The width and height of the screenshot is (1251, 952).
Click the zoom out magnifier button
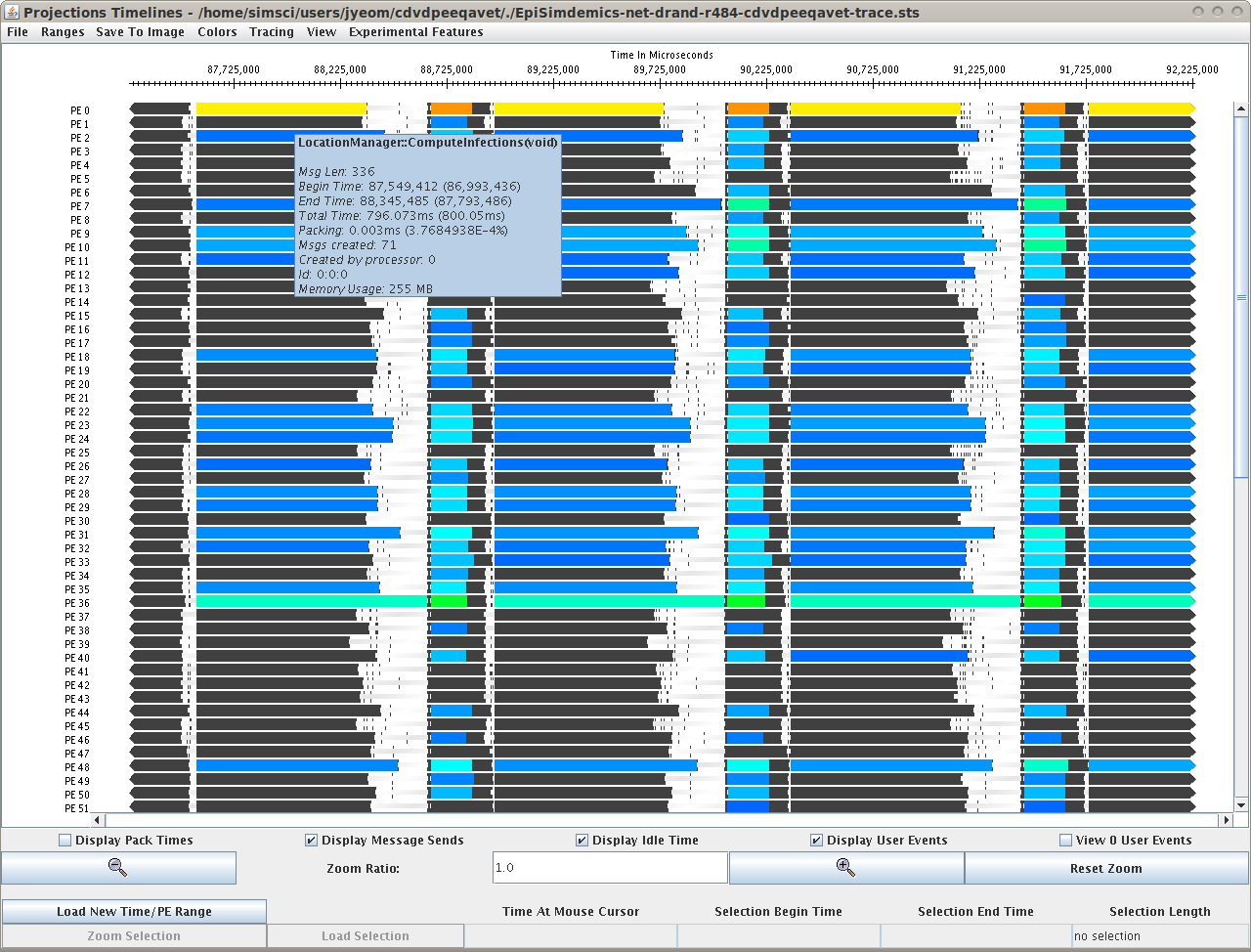click(118, 868)
